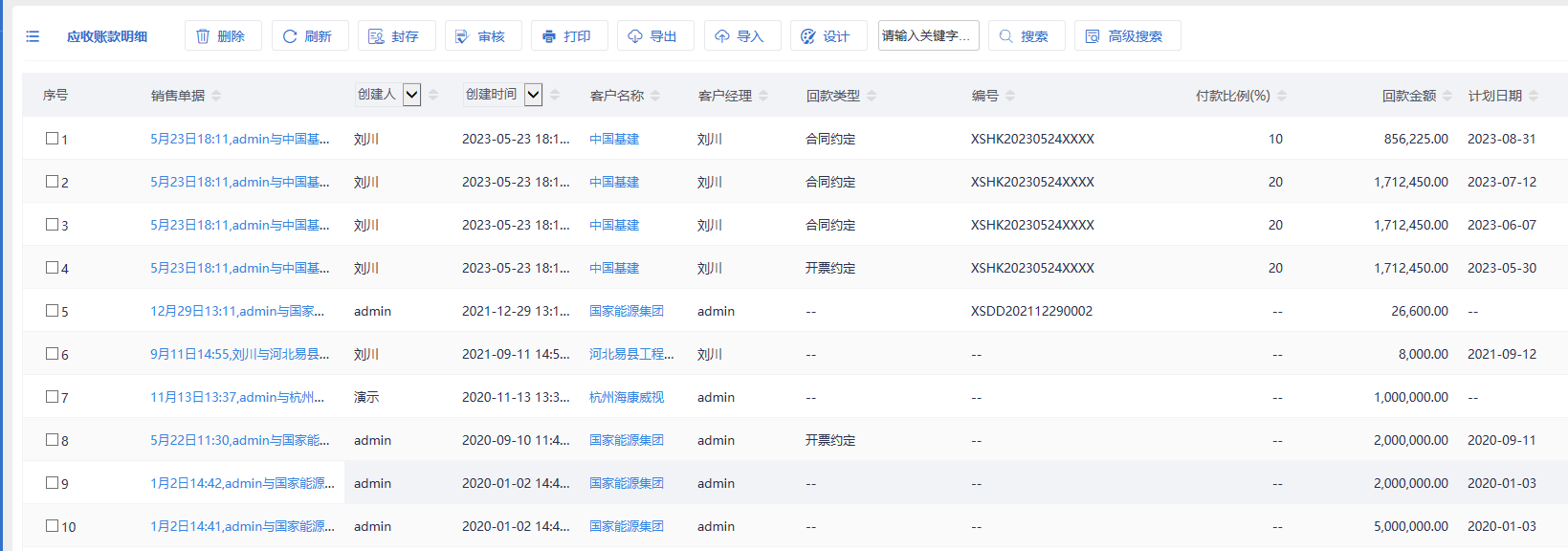
Task: Select the planned date 2020-09-11
Action: [1502, 440]
